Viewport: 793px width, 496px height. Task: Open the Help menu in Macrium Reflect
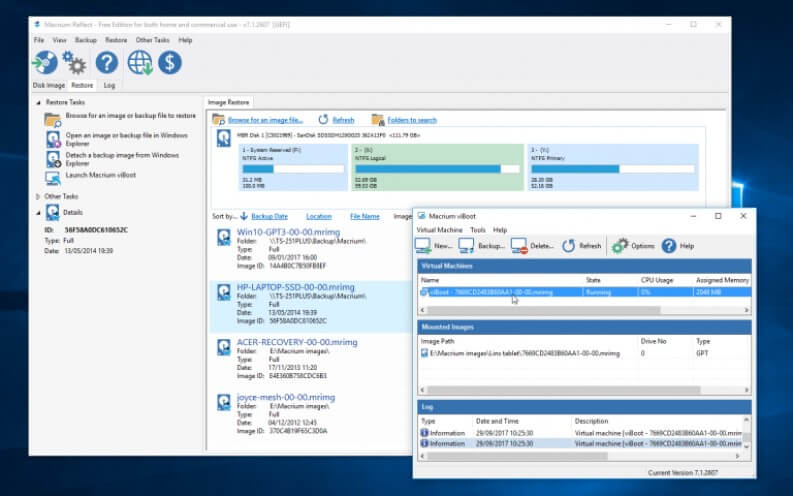[x=185, y=40]
